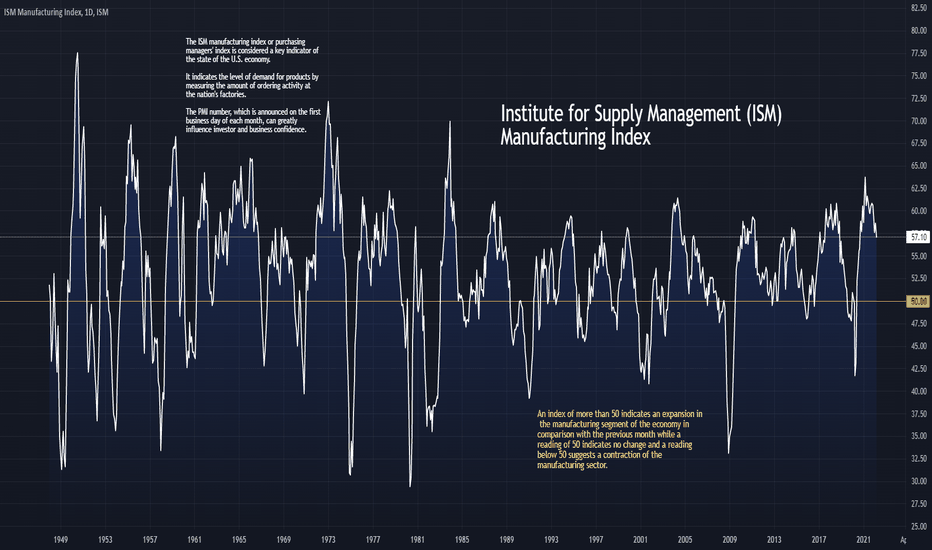Click the 37.50 price scale label

pyautogui.click(x=918, y=414)
